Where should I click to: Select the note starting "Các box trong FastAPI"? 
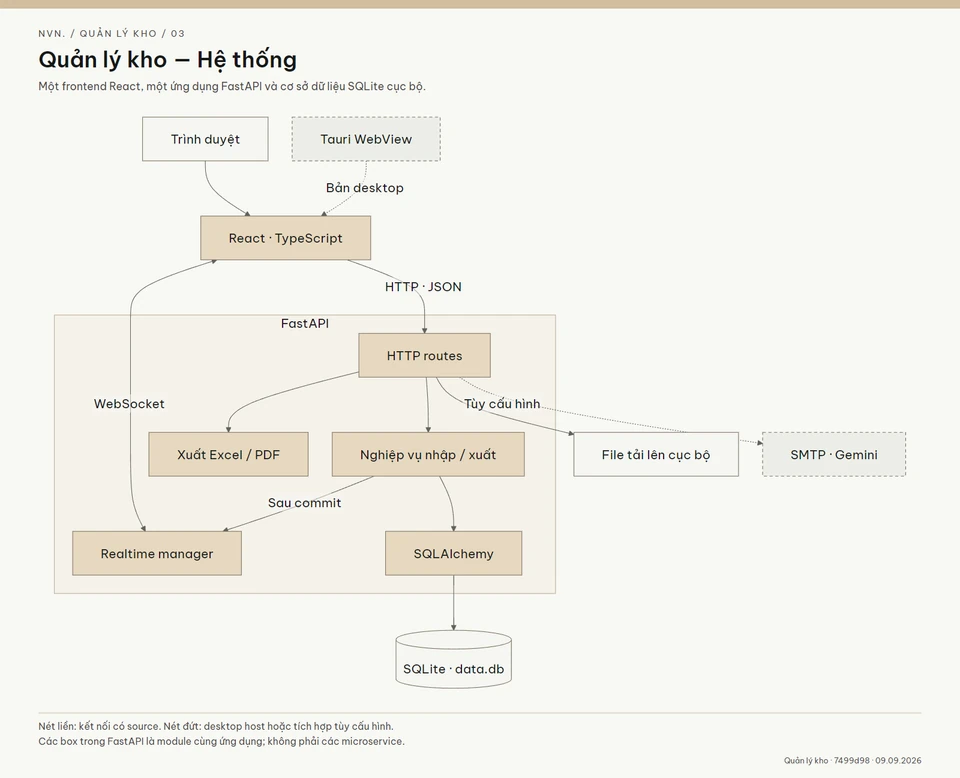click(x=222, y=741)
